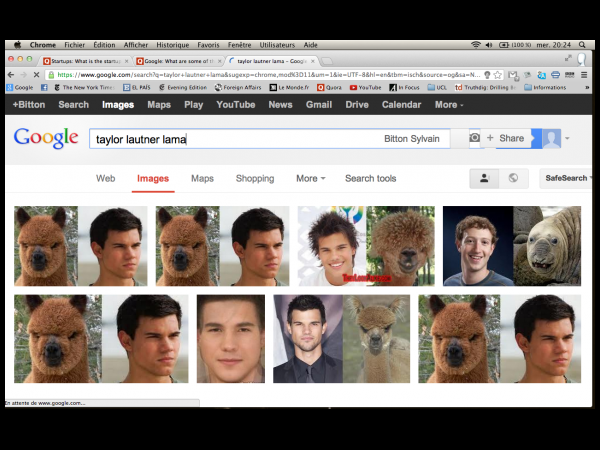The width and height of the screenshot is (600, 450).
Task: Switch to the Shopping search tab
Action: (x=255, y=178)
